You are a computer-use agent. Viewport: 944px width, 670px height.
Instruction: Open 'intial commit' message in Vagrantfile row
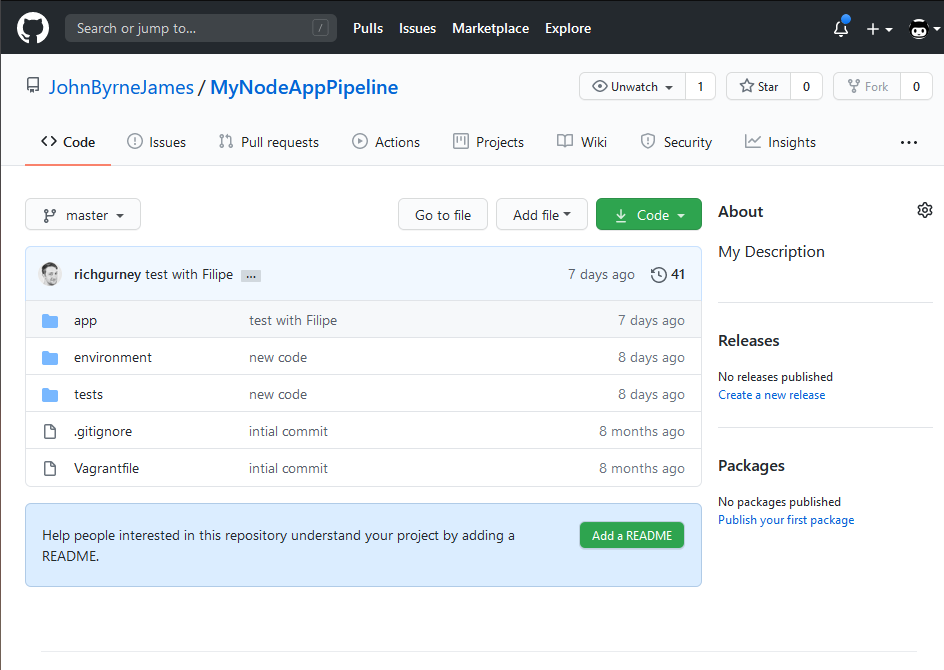click(x=288, y=468)
